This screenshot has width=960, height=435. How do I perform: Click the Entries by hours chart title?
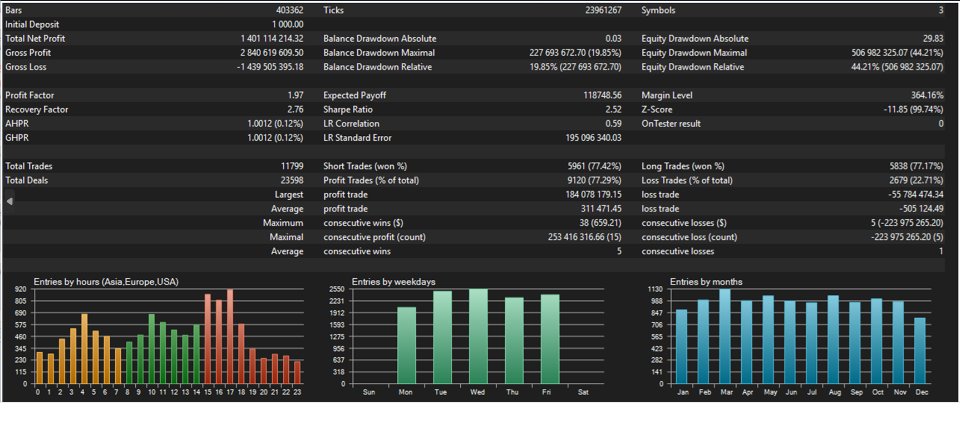tap(106, 282)
